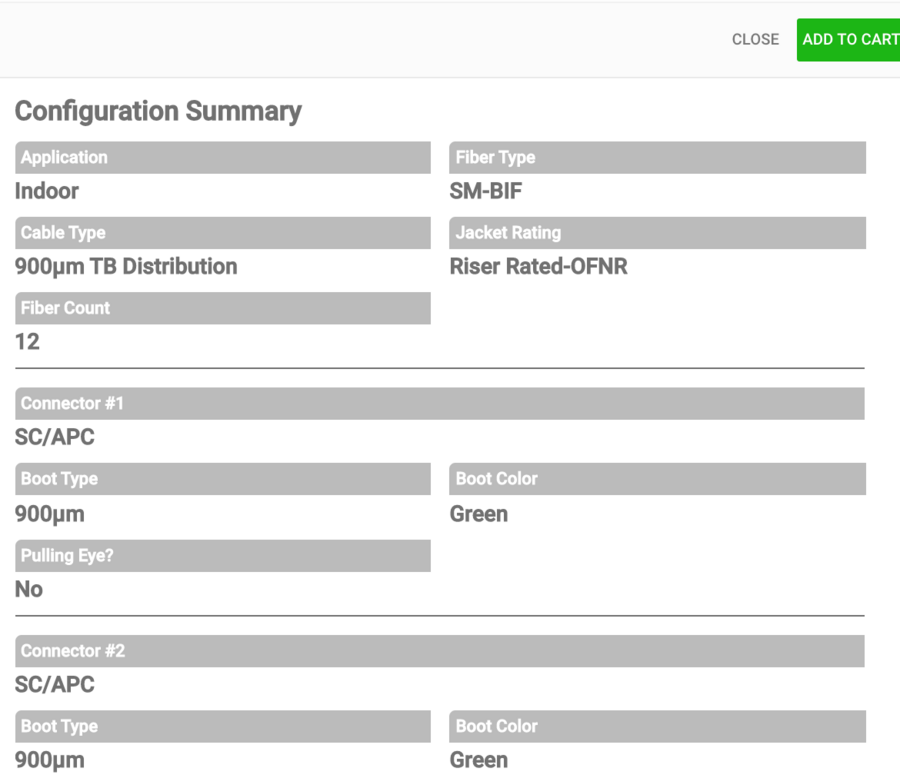This screenshot has width=900, height=778.
Task: Click Boot Color header under Connector #2
Action: [x=657, y=726]
